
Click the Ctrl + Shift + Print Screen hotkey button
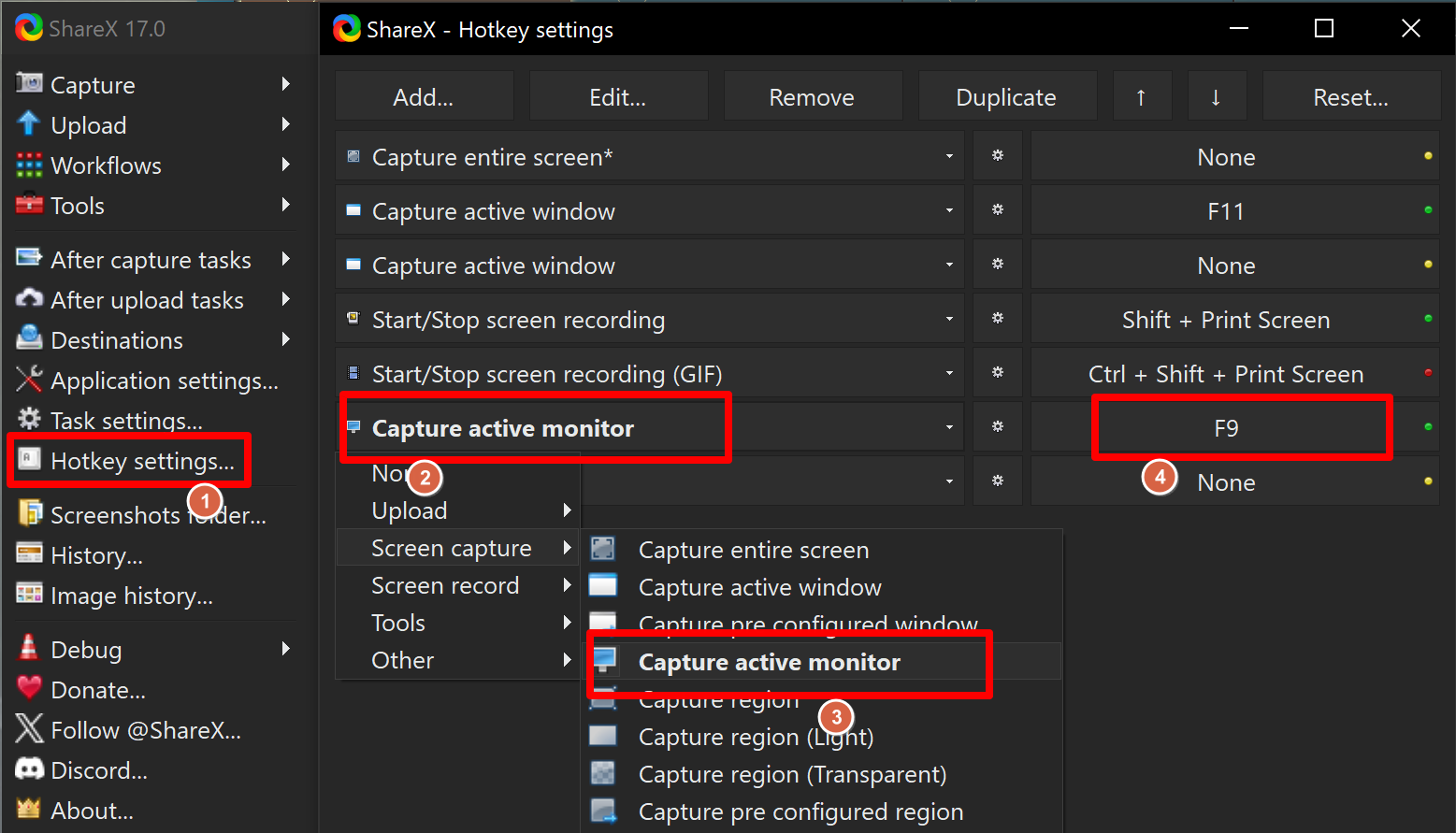[x=1235, y=373]
